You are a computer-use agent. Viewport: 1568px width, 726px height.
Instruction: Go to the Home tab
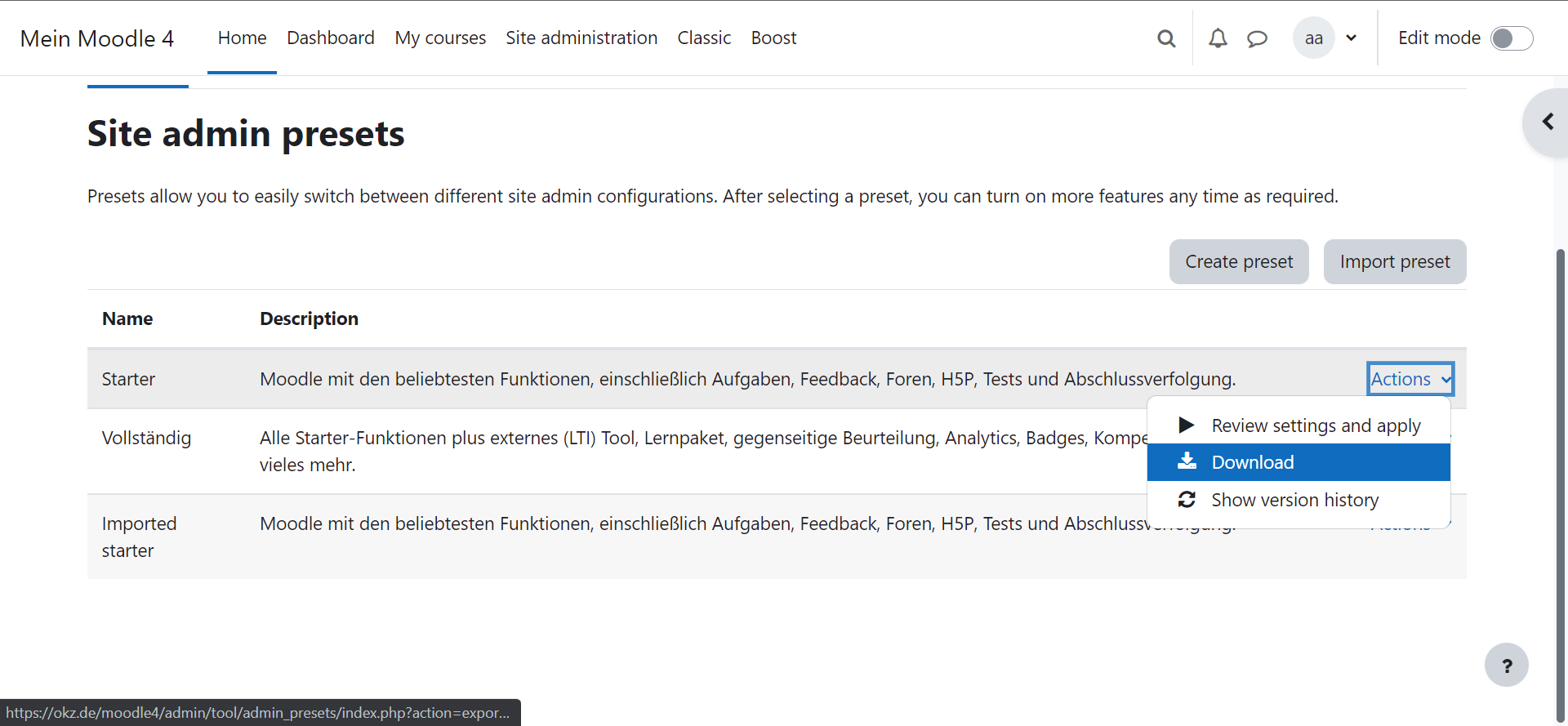pos(242,38)
